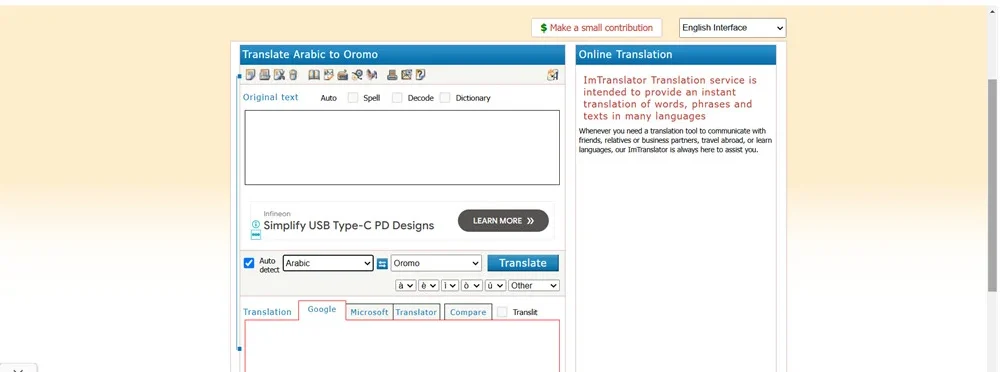
Task: Click the font size icon at toolbar right
Action: (x=552, y=75)
